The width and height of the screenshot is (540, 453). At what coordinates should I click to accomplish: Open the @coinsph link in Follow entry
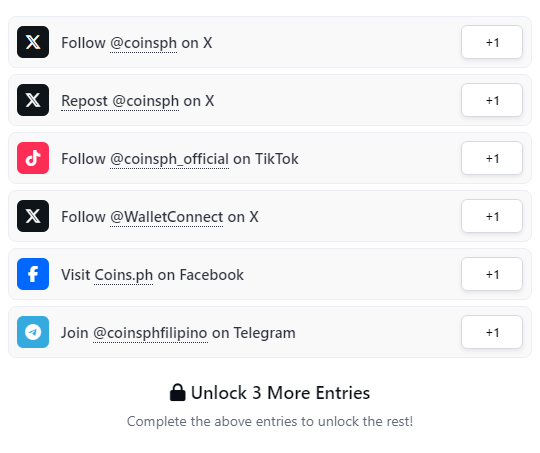[144, 43]
